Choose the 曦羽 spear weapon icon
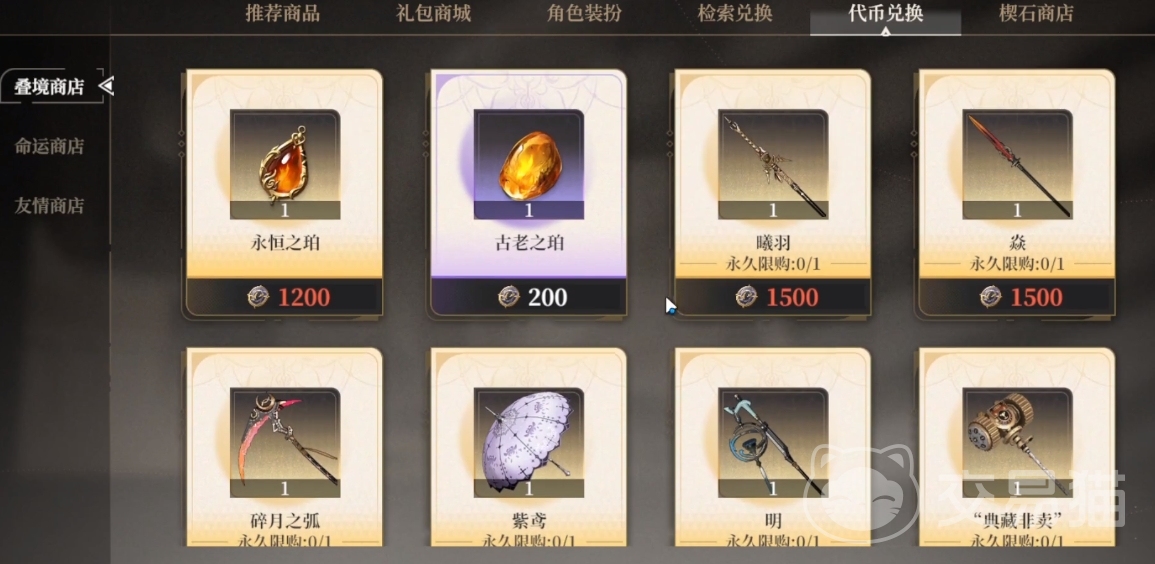This screenshot has height=564, width=1155. click(773, 163)
